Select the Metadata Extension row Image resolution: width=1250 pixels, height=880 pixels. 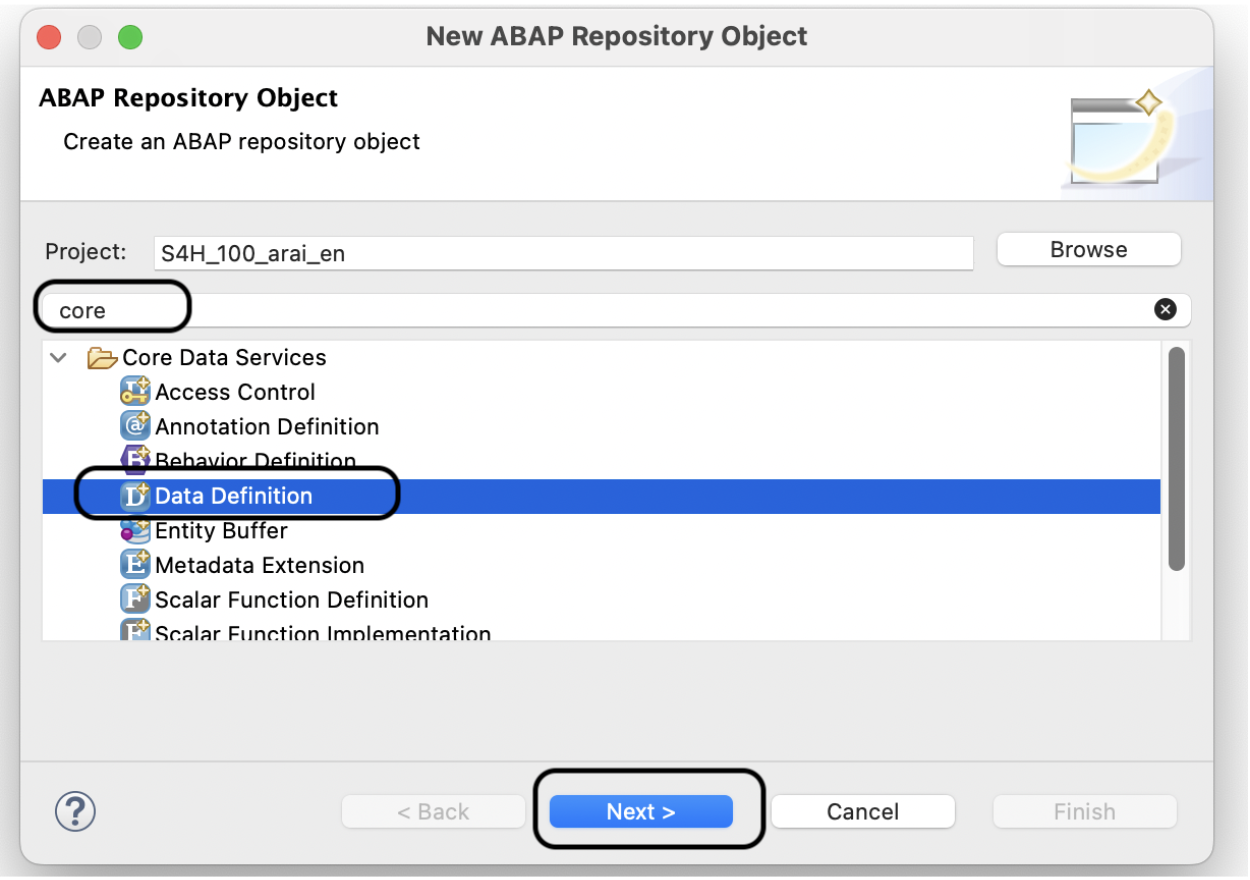pyautogui.click(x=601, y=565)
